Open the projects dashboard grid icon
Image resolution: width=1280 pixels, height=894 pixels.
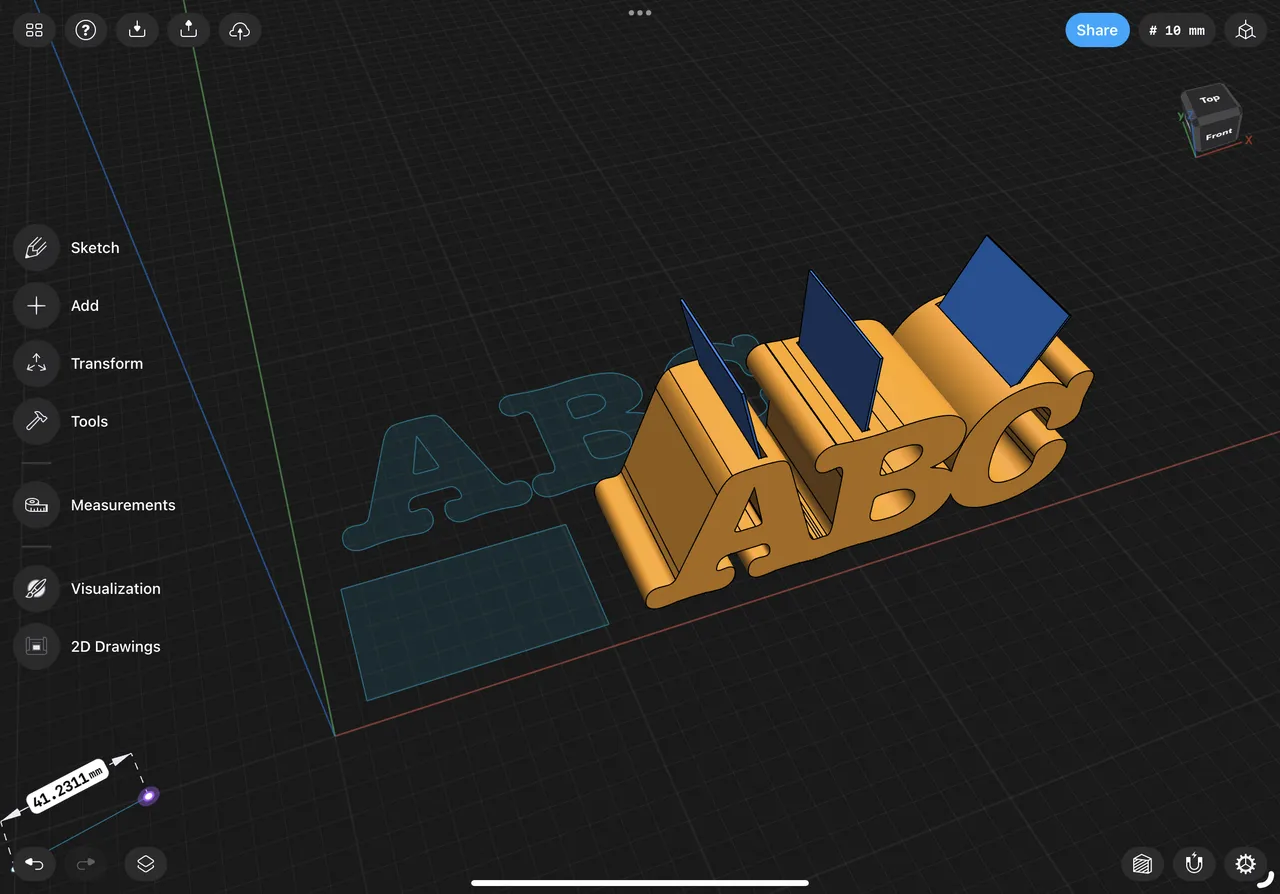33,30
